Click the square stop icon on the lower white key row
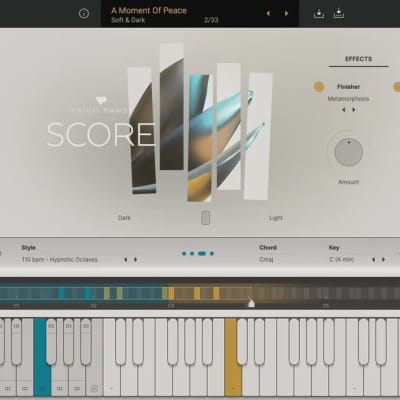This screenshot has height=400, width=400. [94, 388]
